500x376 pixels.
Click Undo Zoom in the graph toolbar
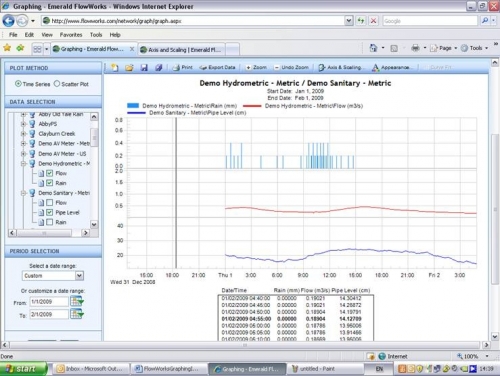click(x=291, y=67)
